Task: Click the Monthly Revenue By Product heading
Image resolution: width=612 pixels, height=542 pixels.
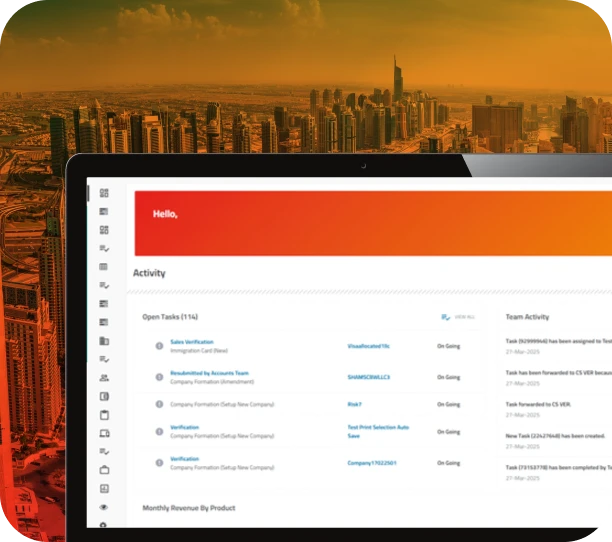Action: click(189, 508)
